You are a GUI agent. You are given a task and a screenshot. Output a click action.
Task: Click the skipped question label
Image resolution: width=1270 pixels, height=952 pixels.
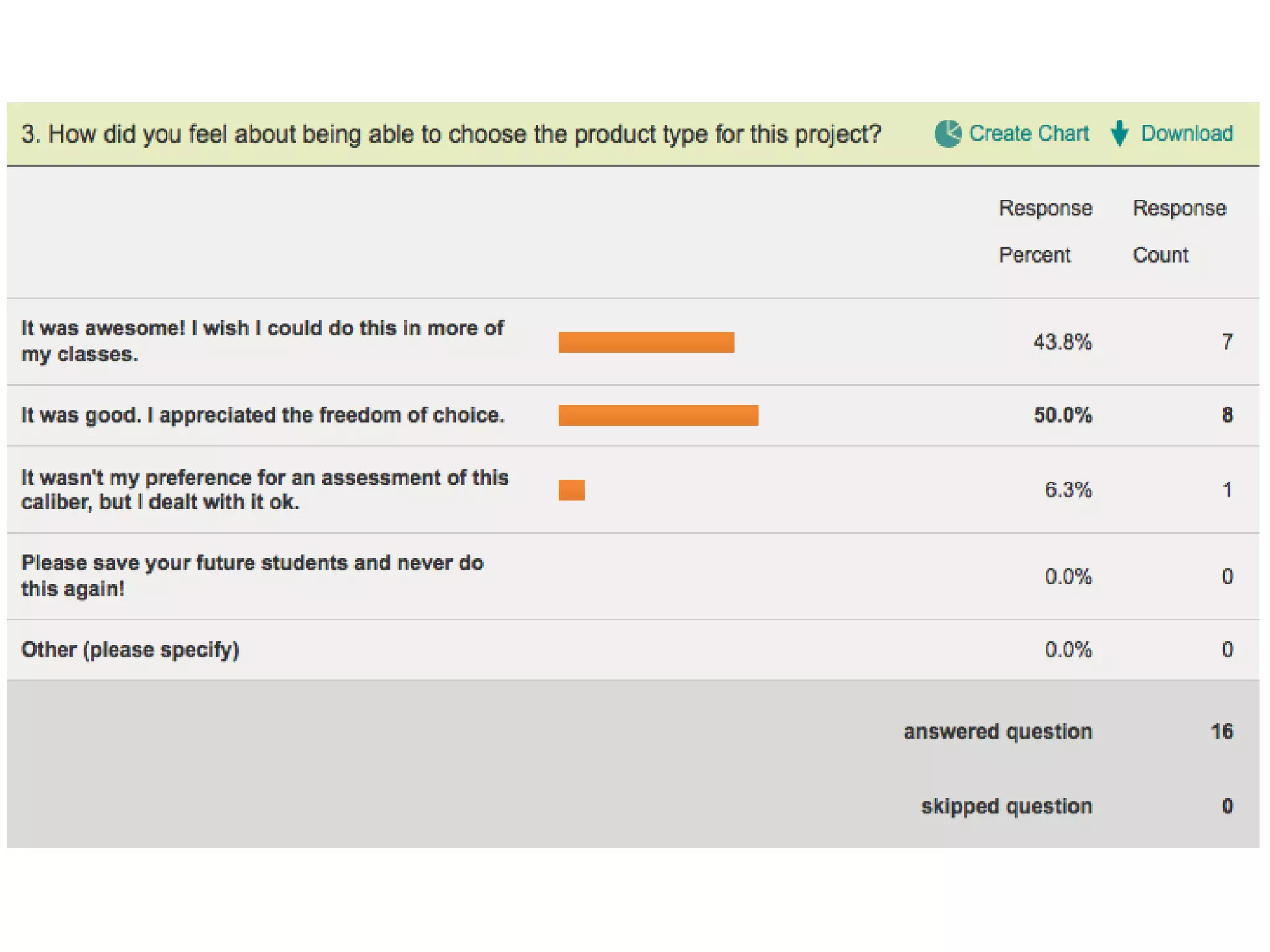click(x=1006, y=806)
